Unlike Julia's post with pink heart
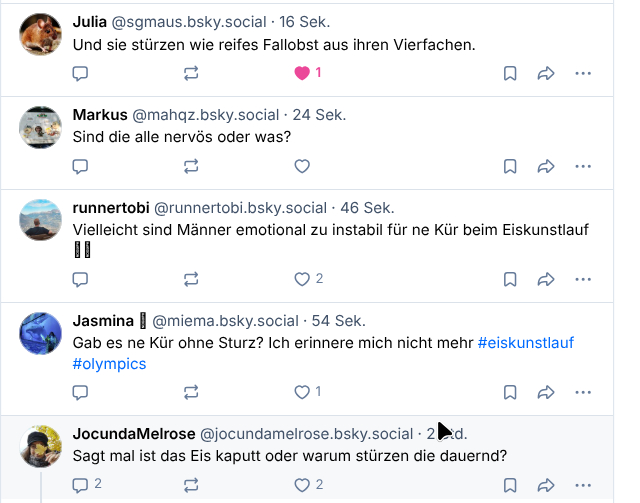This screenshot has height=503, width=640. pyautogui.click(x=302, y=73)
